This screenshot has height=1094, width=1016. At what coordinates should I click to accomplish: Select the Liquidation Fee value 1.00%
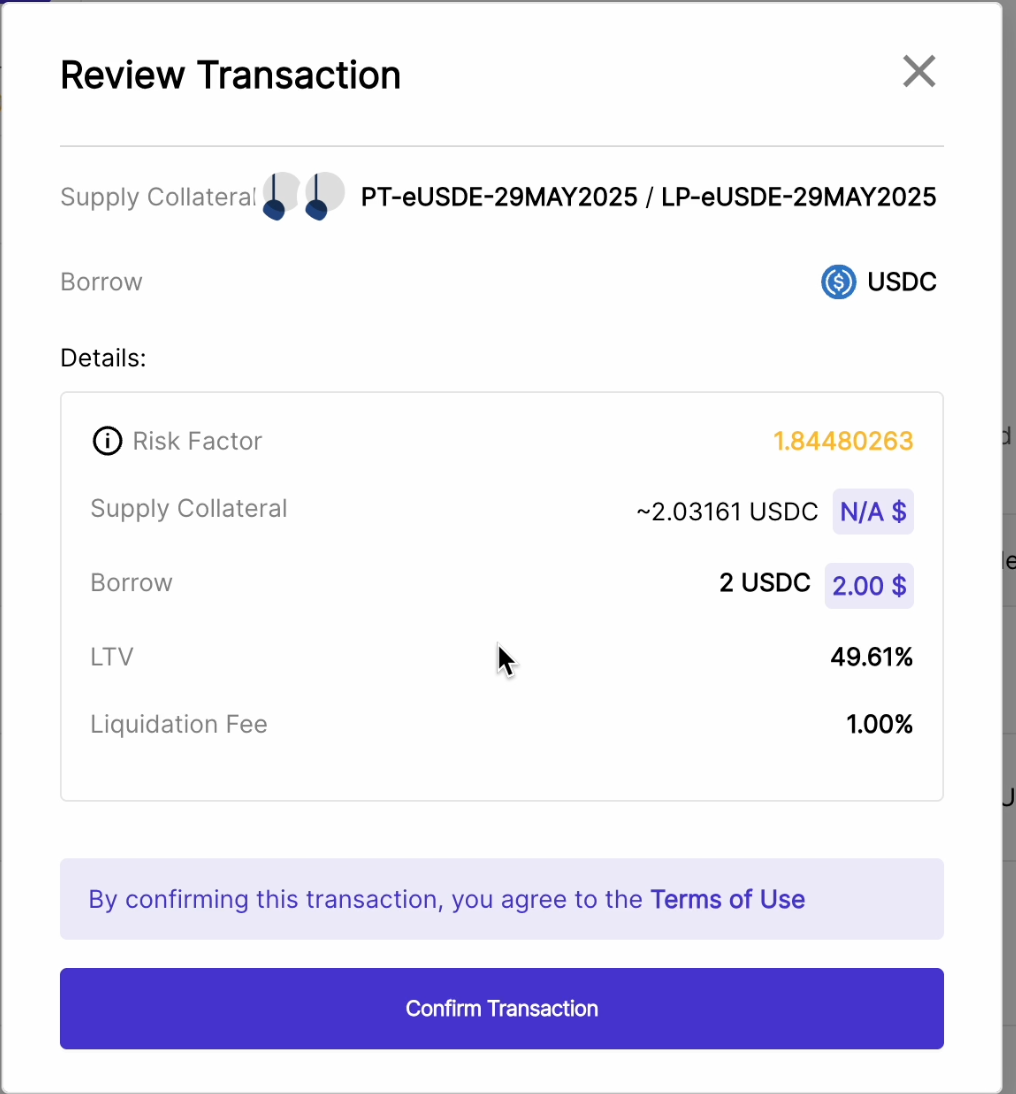pos(879,724)
